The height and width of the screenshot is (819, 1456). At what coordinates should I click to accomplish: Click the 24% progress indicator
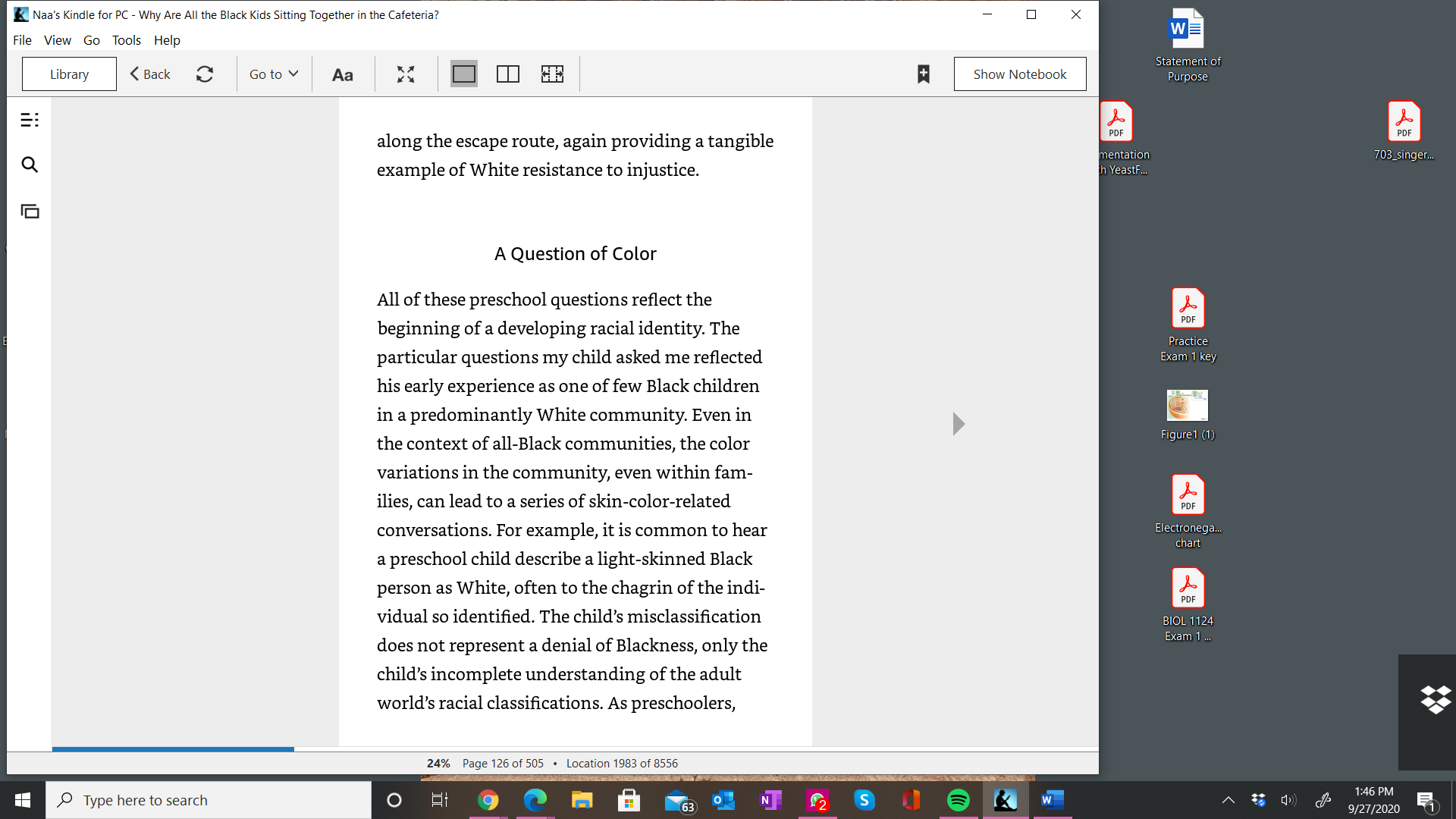pyautogui.click(x=438, y=764)
